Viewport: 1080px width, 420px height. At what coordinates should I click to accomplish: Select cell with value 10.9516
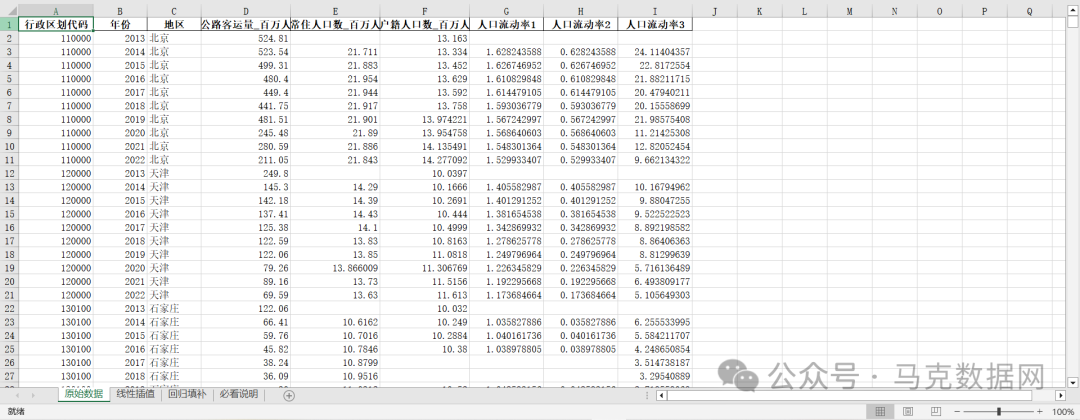tap(335, 375)
